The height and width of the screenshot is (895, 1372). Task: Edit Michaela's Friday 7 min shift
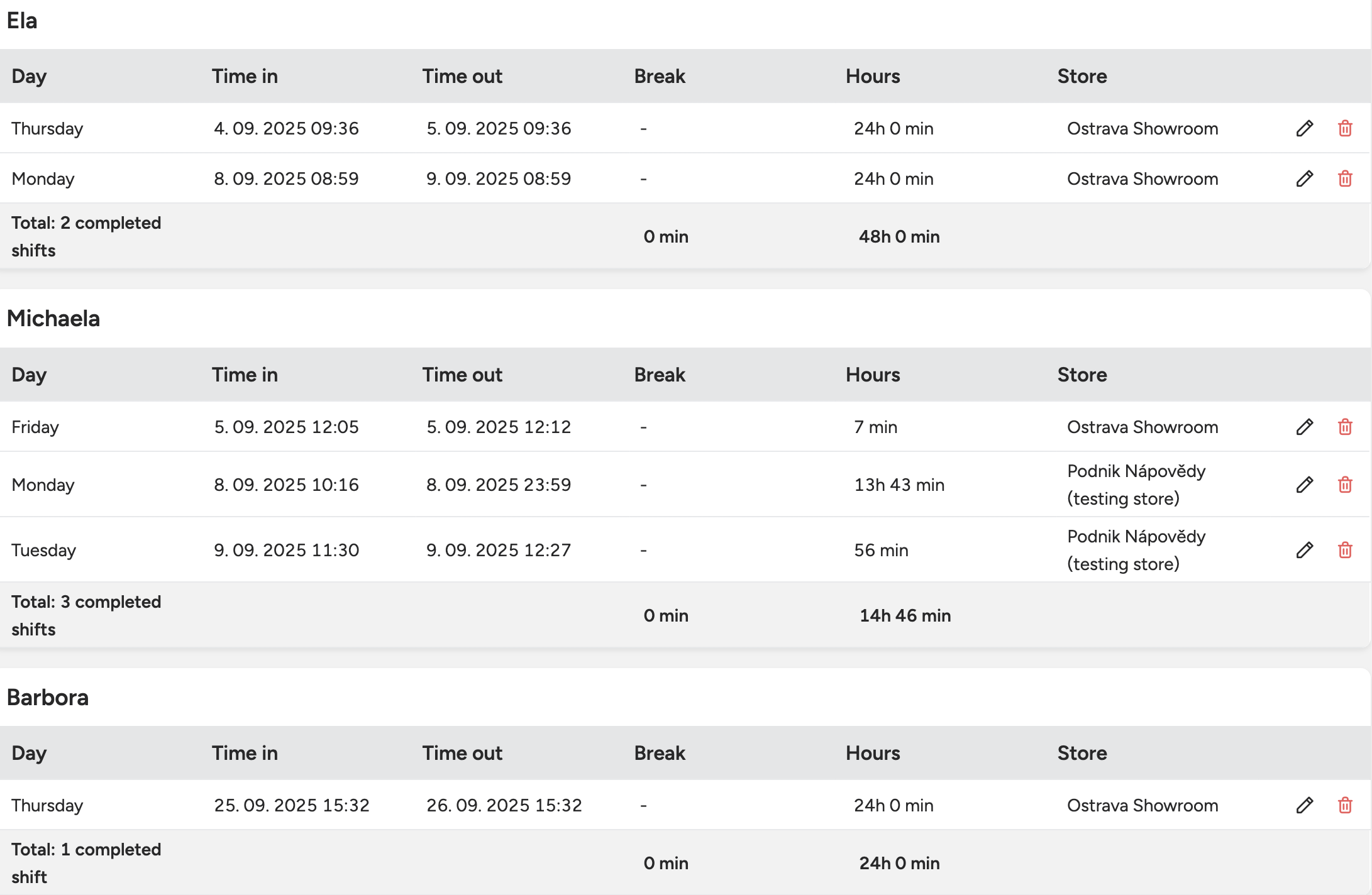point(1305,427)
